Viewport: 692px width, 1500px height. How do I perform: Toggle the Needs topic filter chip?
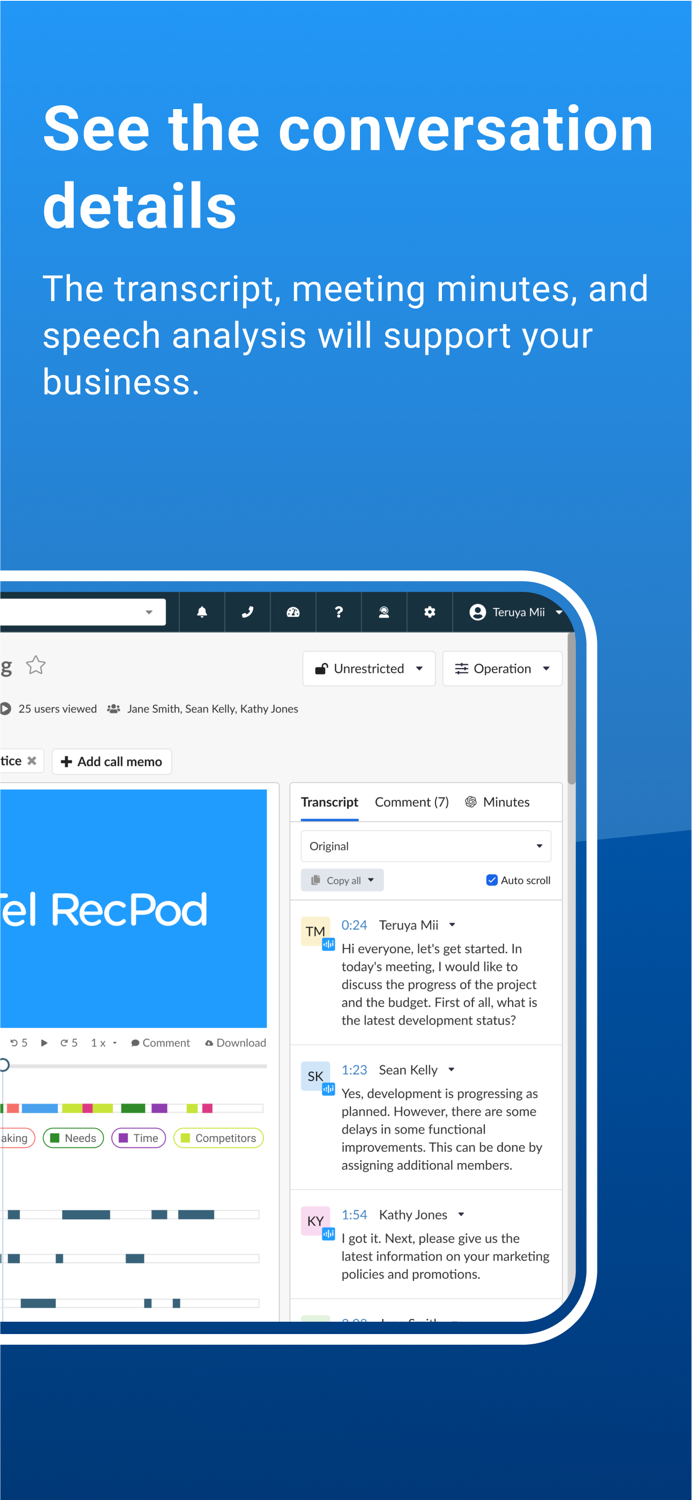[73, 1138]
